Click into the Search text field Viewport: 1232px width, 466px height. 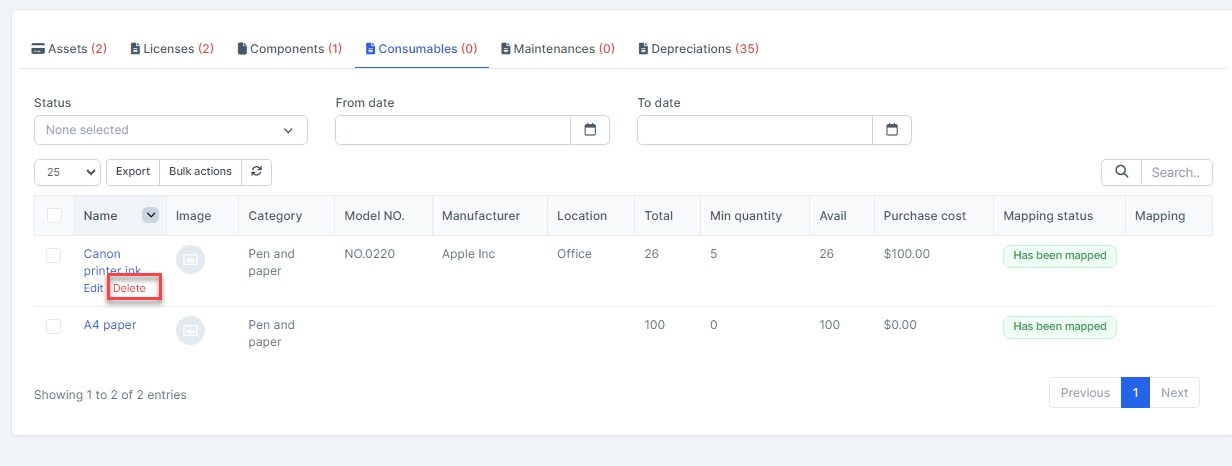(1176, 172)
